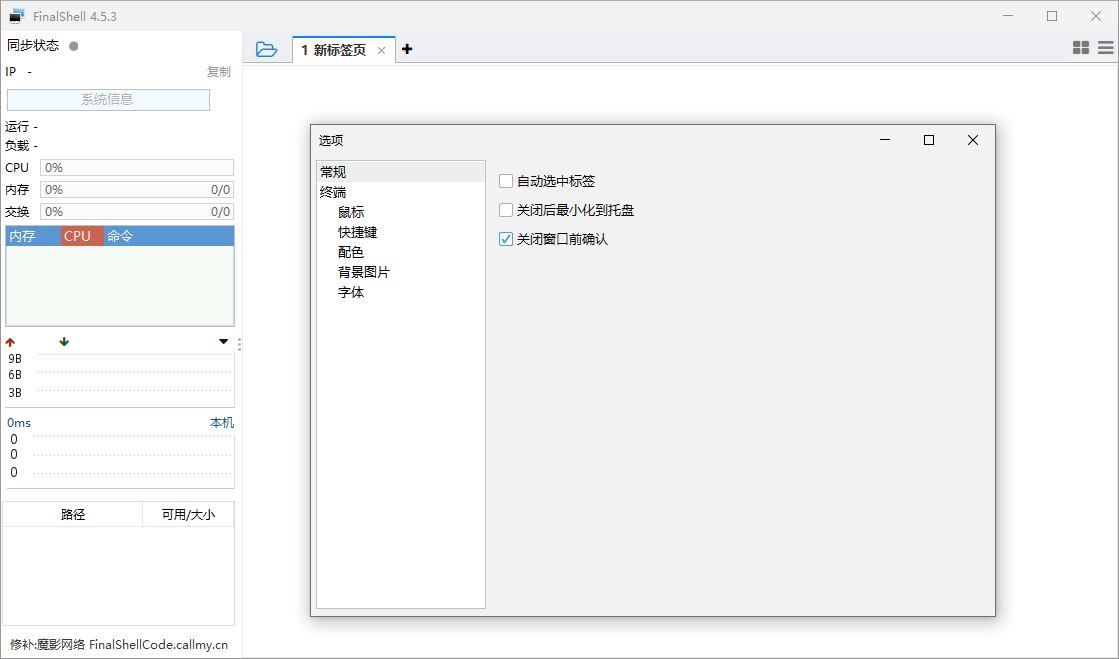Click the new tab plus icon
This screenshot has height=659, width=1119.
point(407,48)
